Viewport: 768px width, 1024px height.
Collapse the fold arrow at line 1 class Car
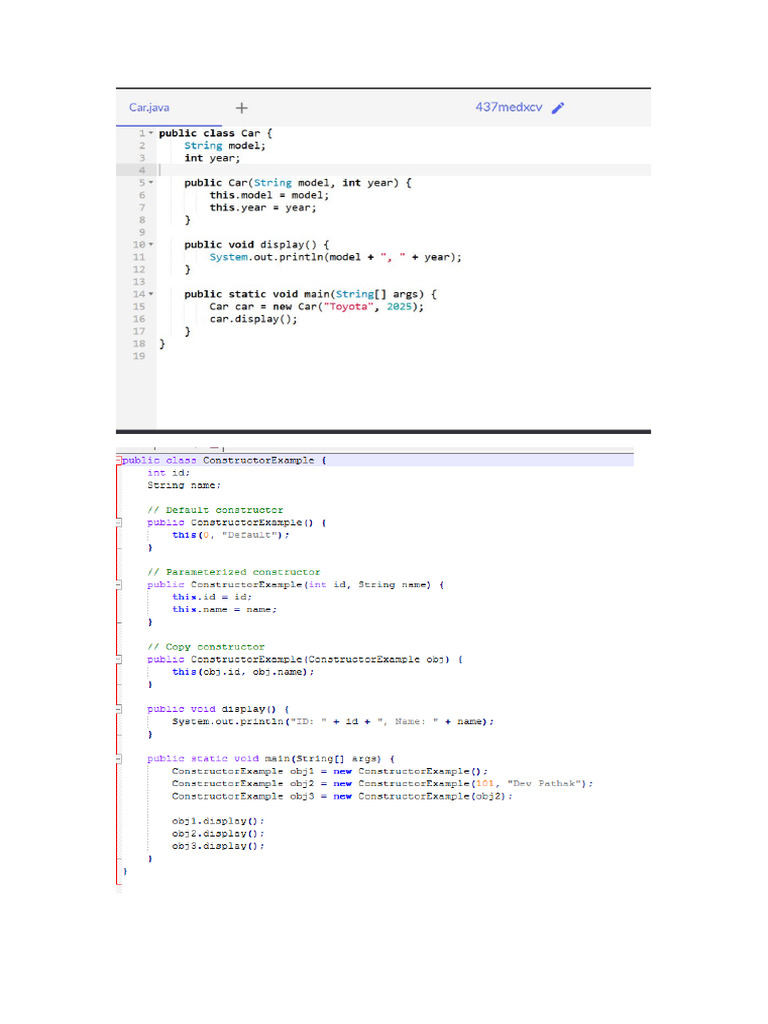point(151,133)
